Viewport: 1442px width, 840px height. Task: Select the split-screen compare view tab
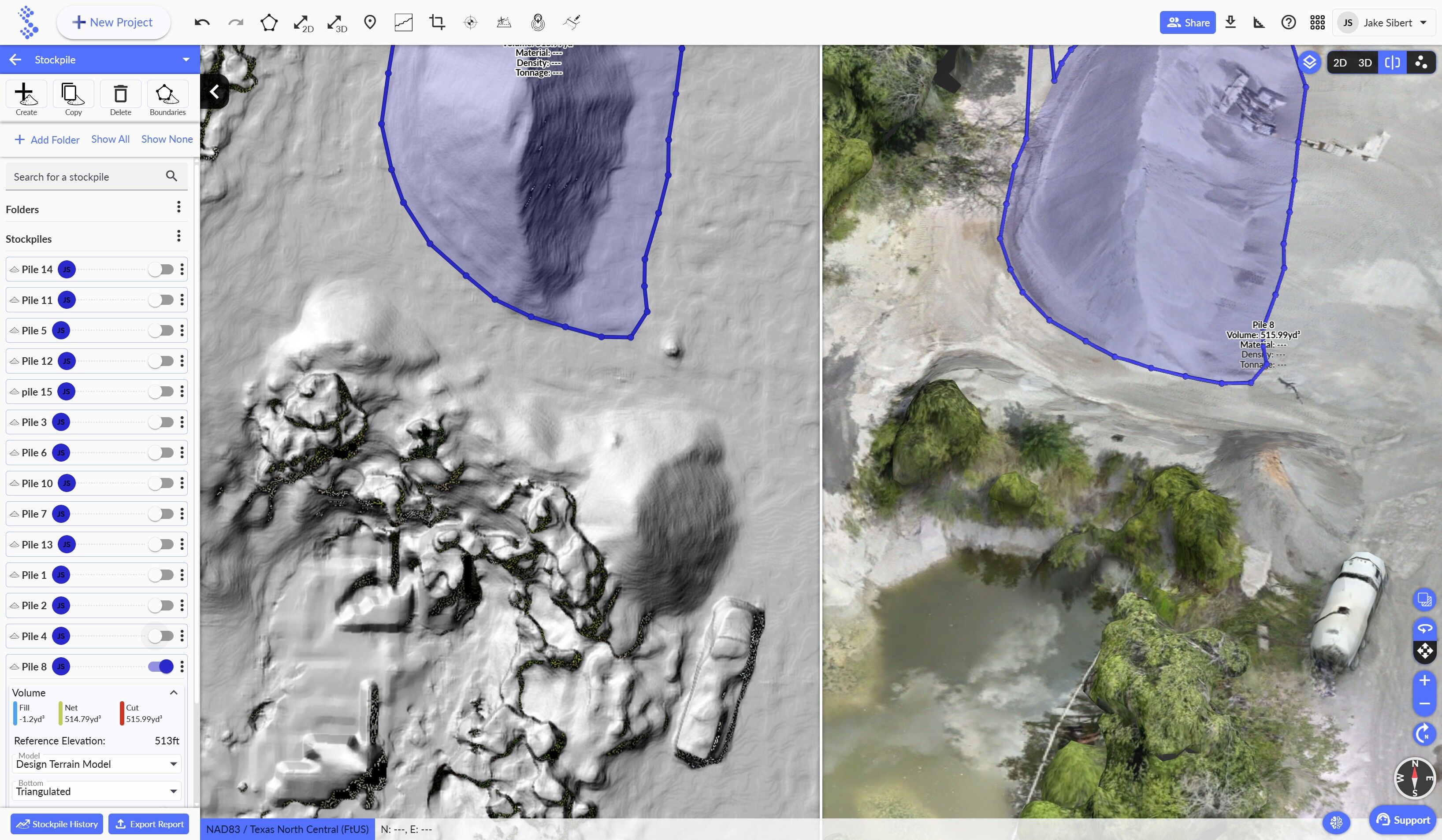pyautogui.click(x=1392, y=62)
